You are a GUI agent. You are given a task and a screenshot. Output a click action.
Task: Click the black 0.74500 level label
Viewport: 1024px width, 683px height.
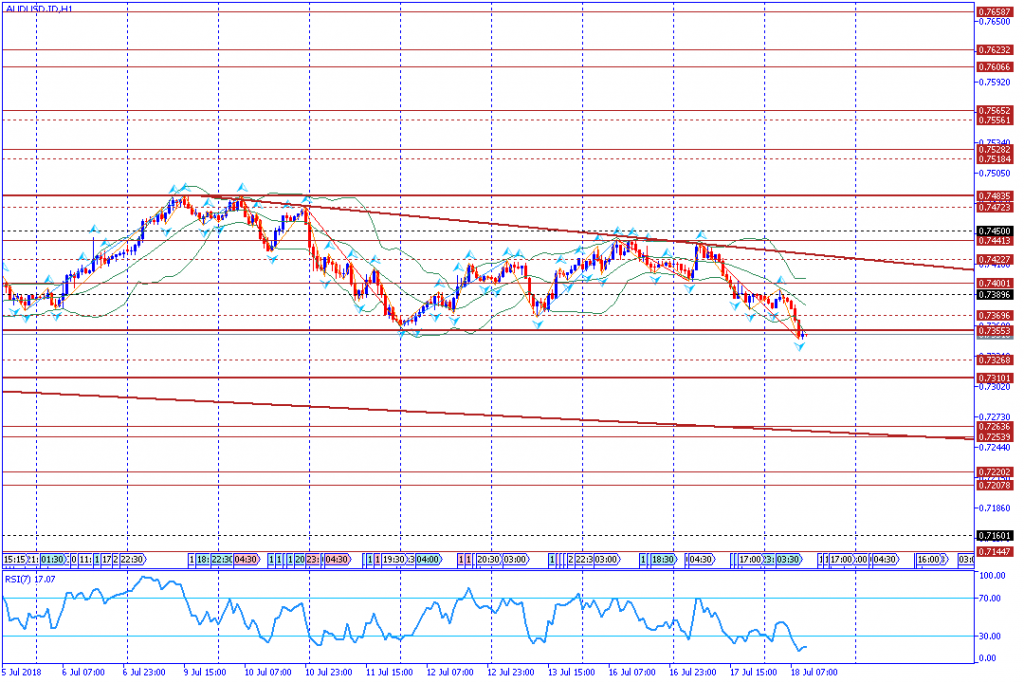tap(995, 231)
